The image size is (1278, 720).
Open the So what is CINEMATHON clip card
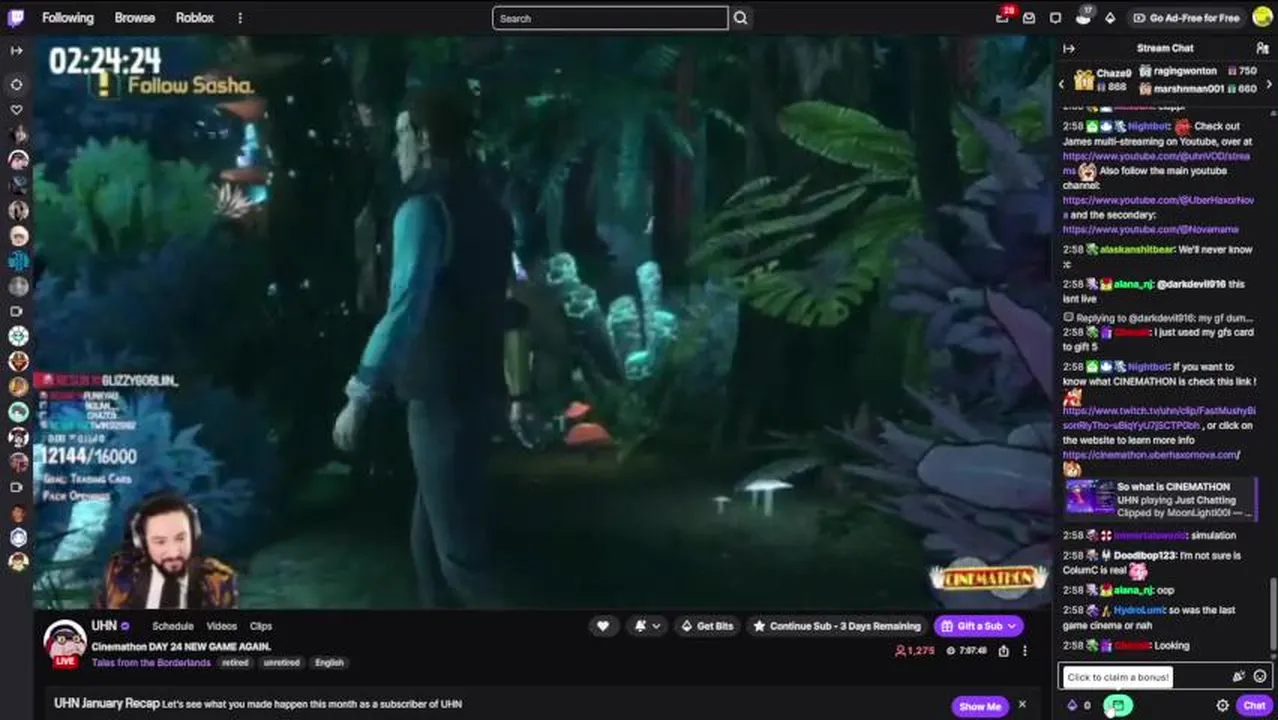click(x=1160, y=499)
